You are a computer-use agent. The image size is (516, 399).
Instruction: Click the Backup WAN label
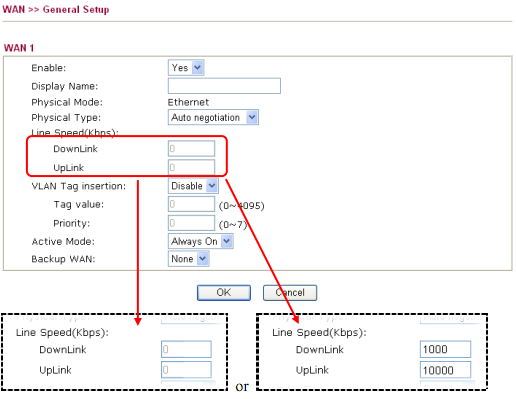63,259
